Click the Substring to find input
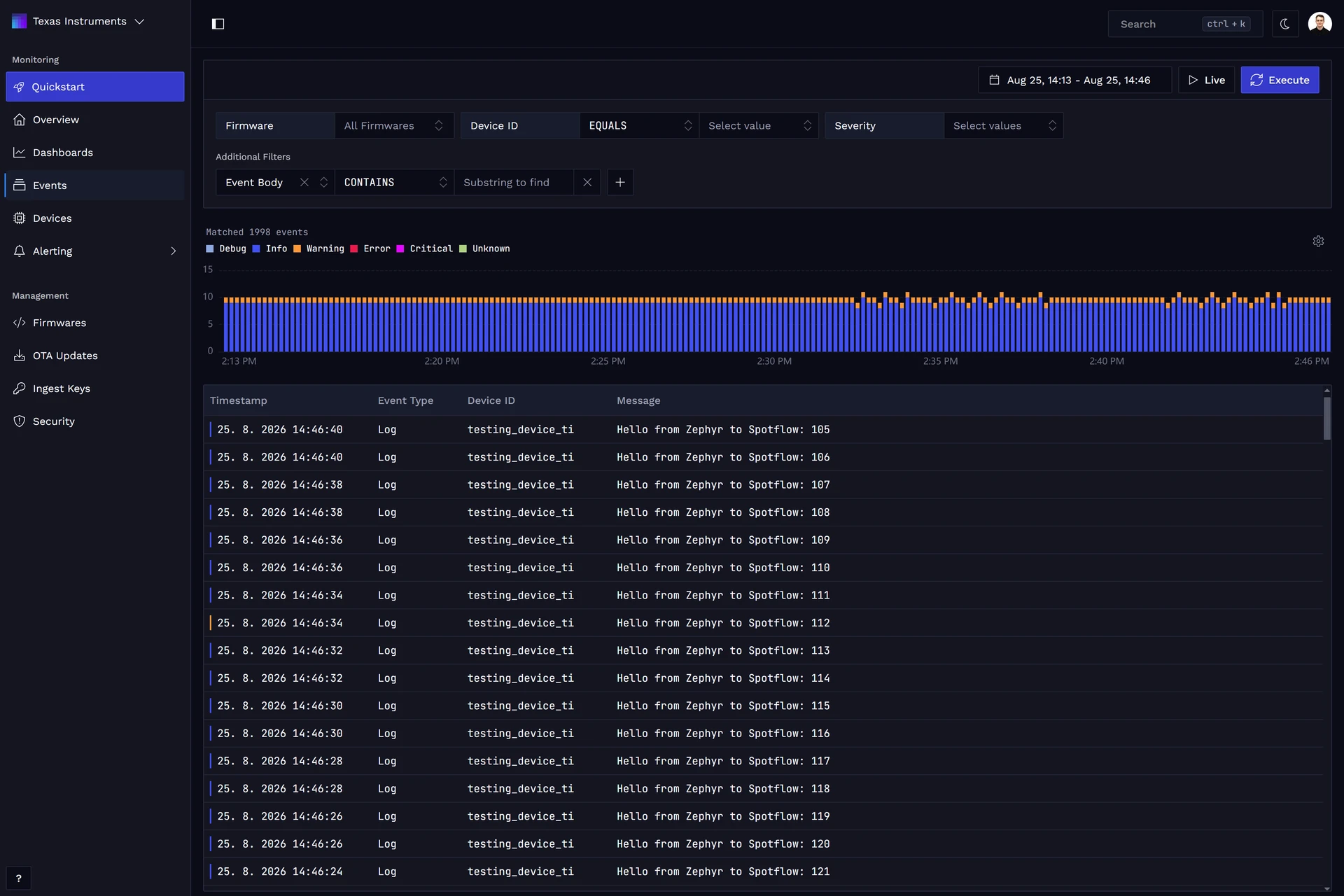Screen dimensions: 1344x896 tap(514, 183)
